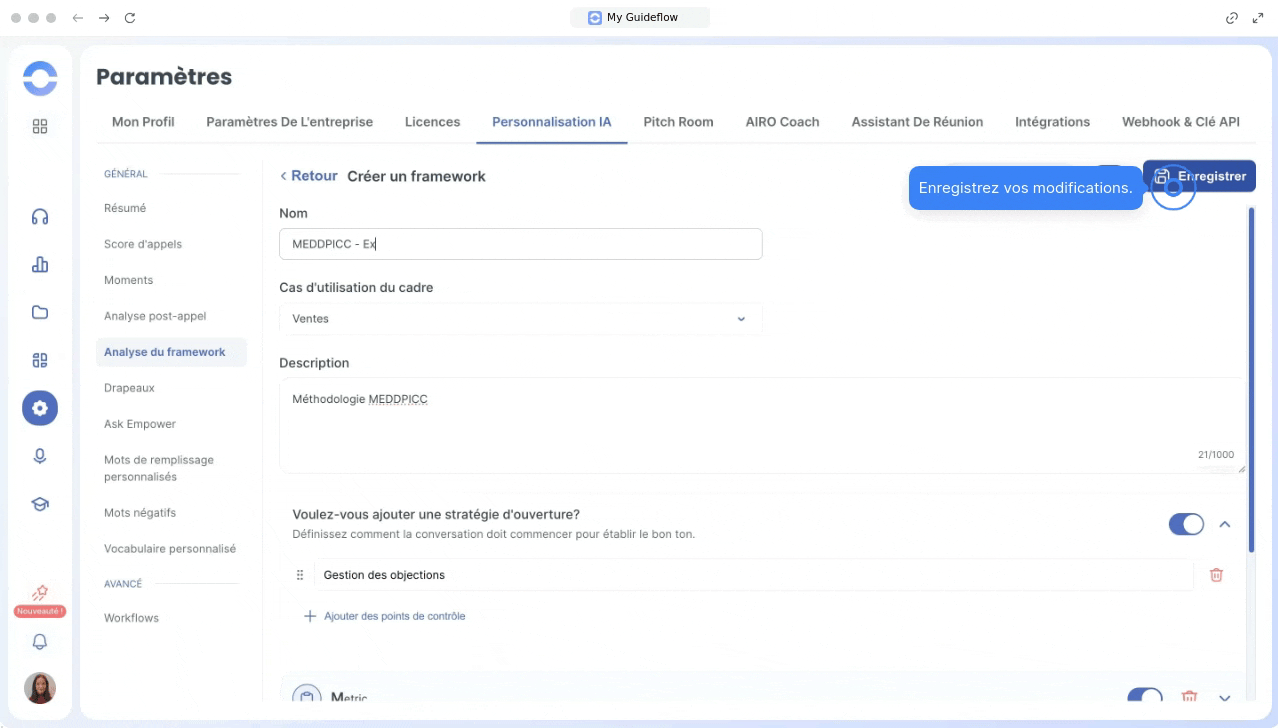Switch to the Pitch Room tab
Image resolution: width=1278 pixels, height=728 pixels.
(x=678, y=122)
